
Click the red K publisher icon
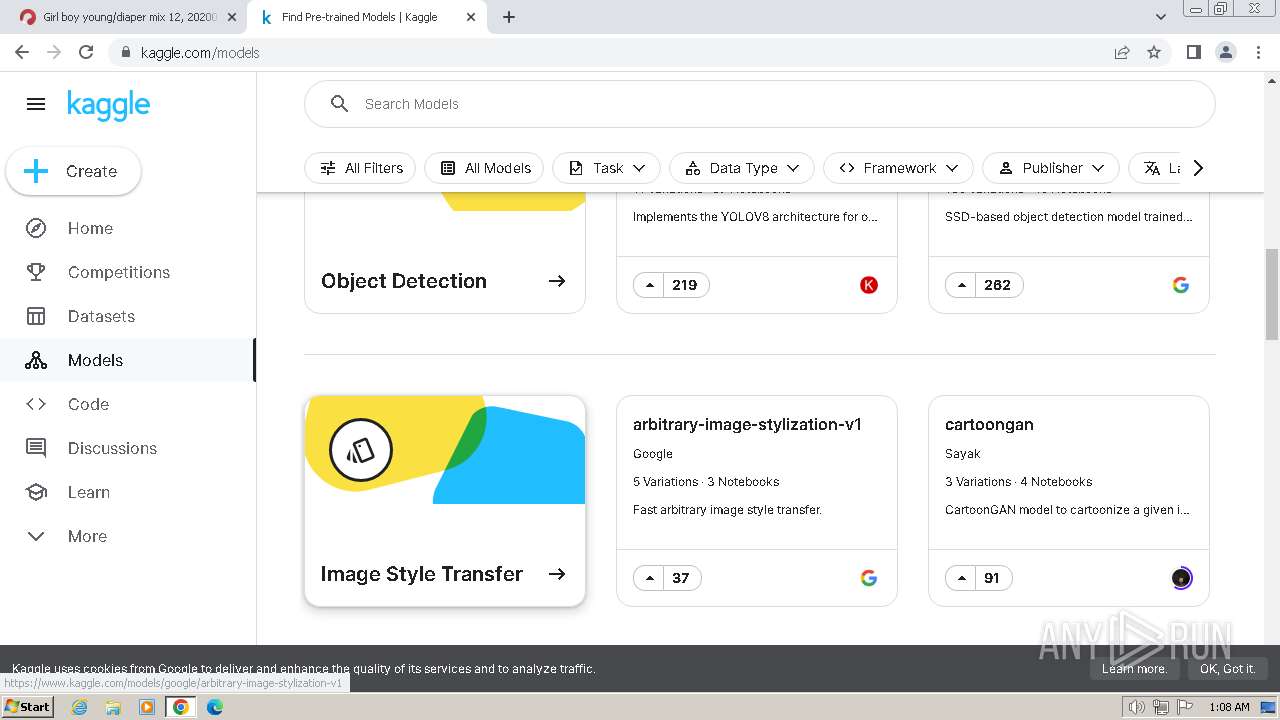[869, 285]
